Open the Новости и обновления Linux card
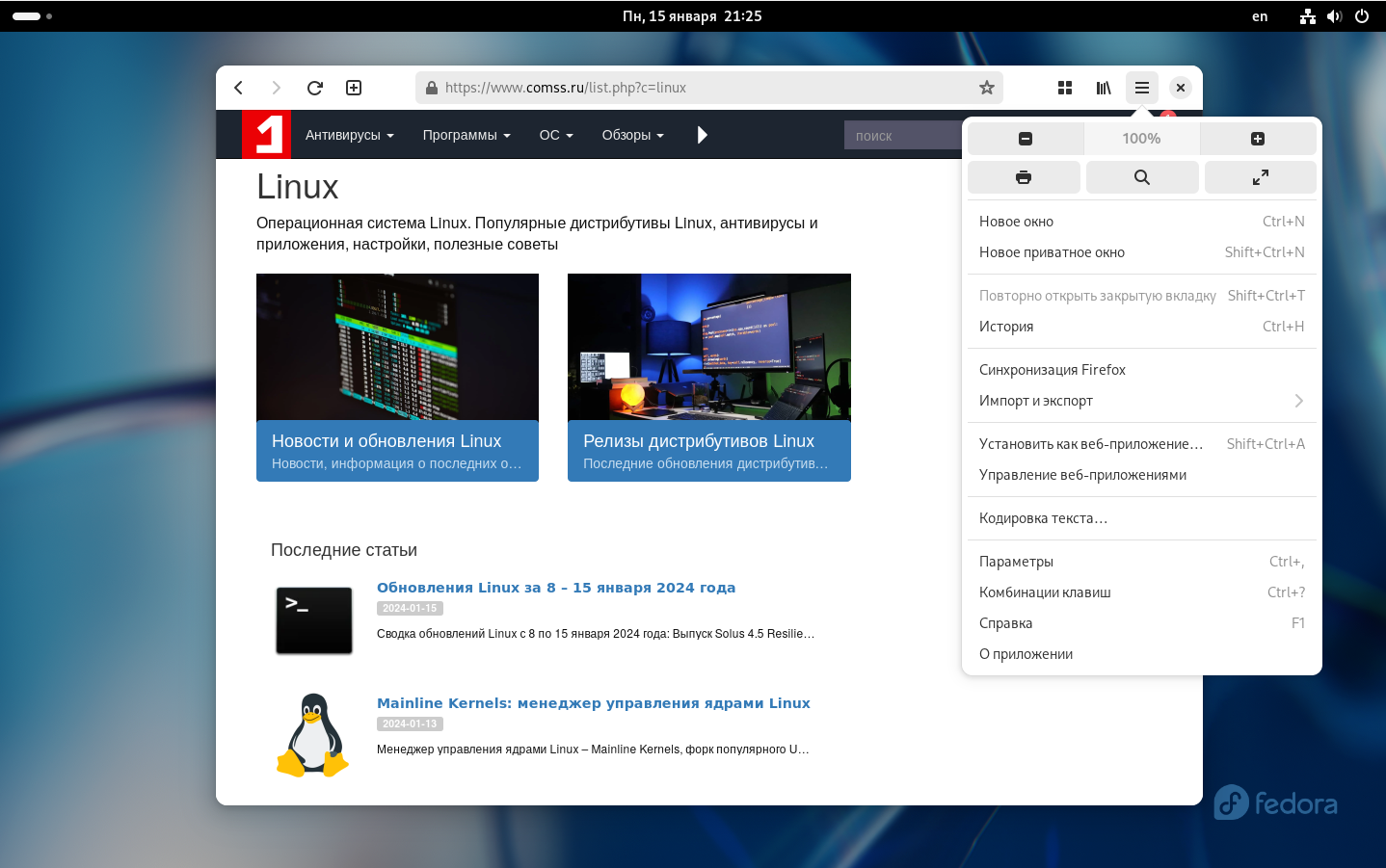Image resolution: width=1386 pixels, height=868 pixels. click(x=397, y=378)
